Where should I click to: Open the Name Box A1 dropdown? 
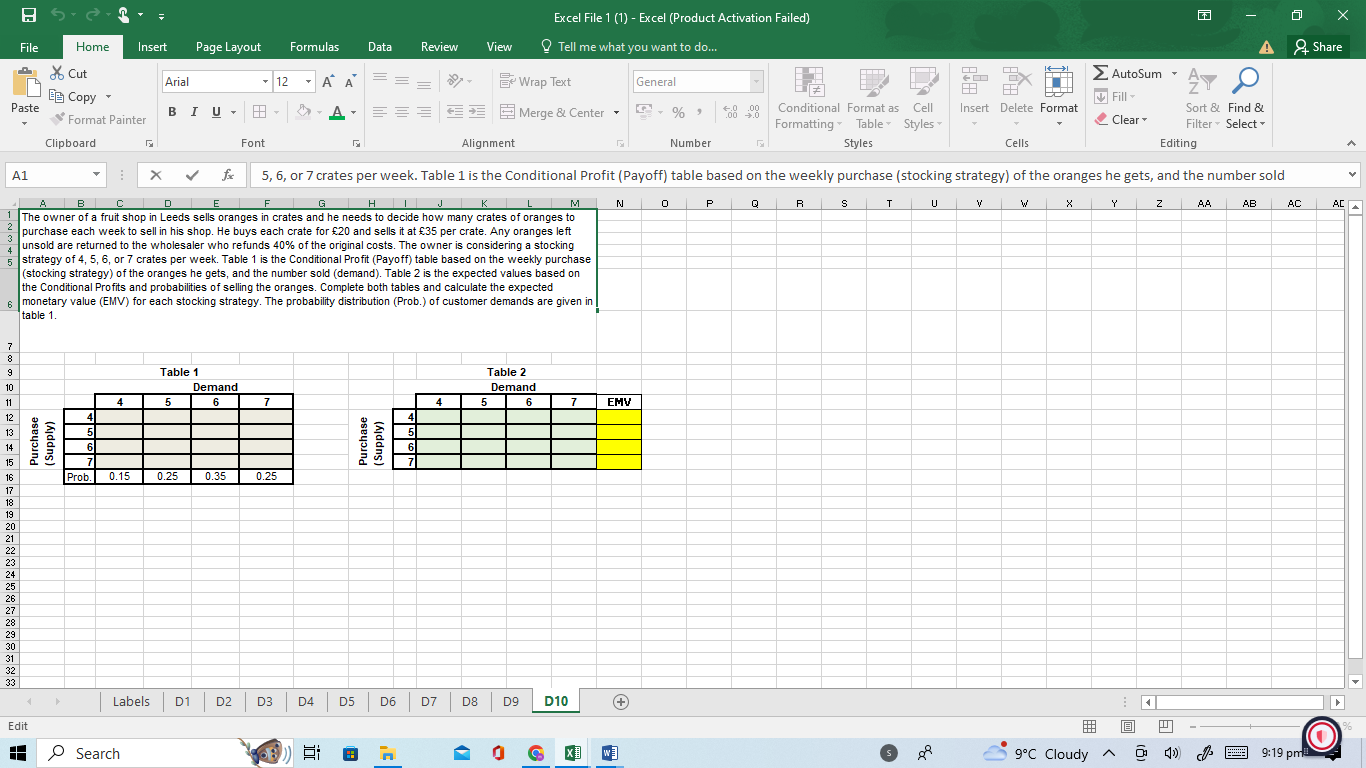tap(95, 175)
